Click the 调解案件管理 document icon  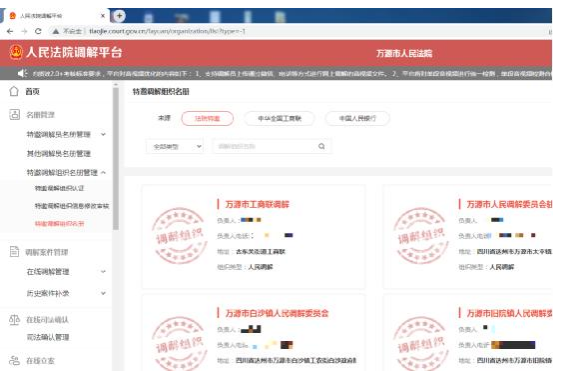pos(14,252)
